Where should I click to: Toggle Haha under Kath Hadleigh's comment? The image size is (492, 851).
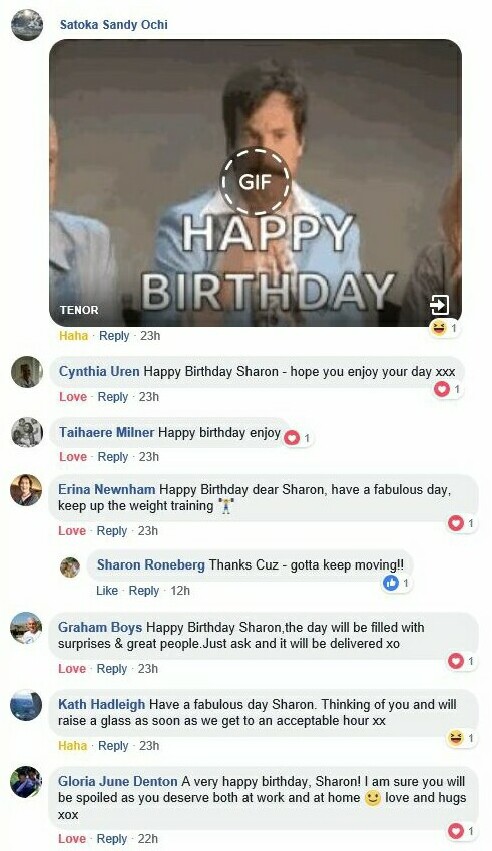point(73,746)
